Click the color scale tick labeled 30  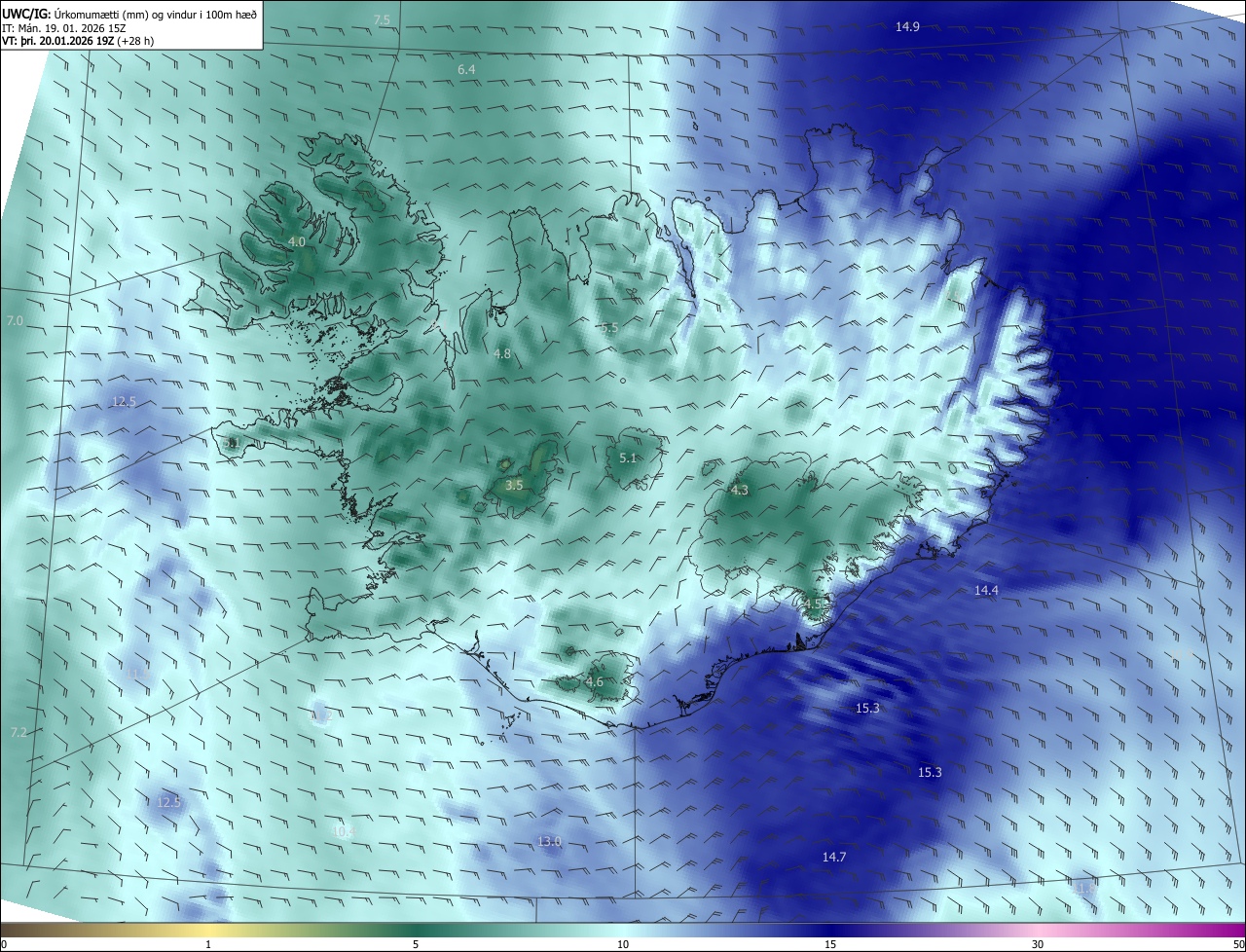[x=1038, y=944]
